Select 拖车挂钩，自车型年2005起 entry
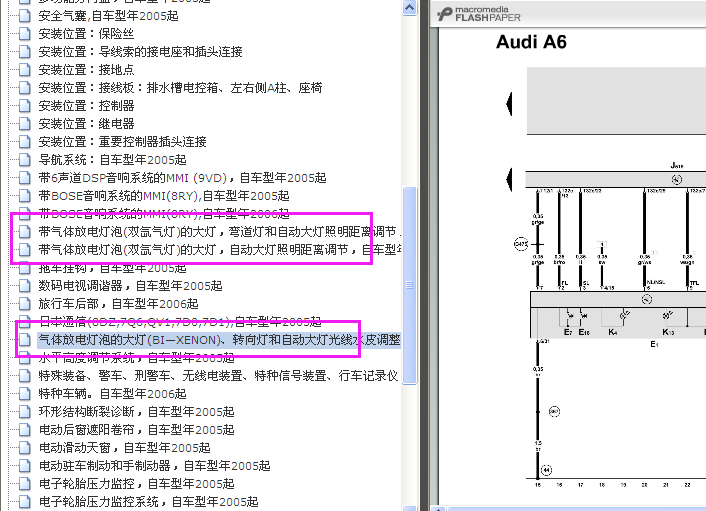Image resolution: width=706 pixels, height=511 pixels. pos(112,268)
